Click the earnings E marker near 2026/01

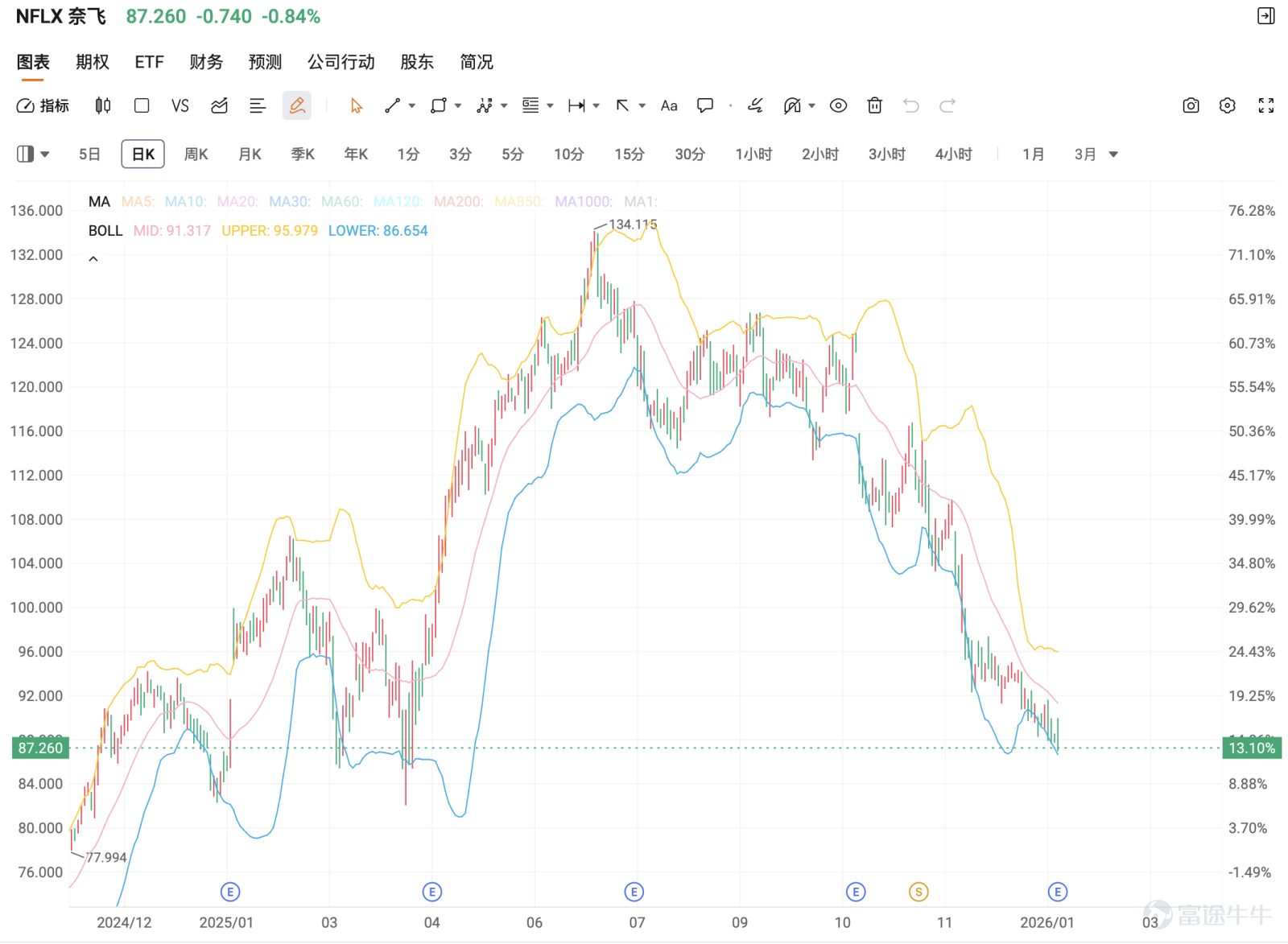pos(1058,892)
